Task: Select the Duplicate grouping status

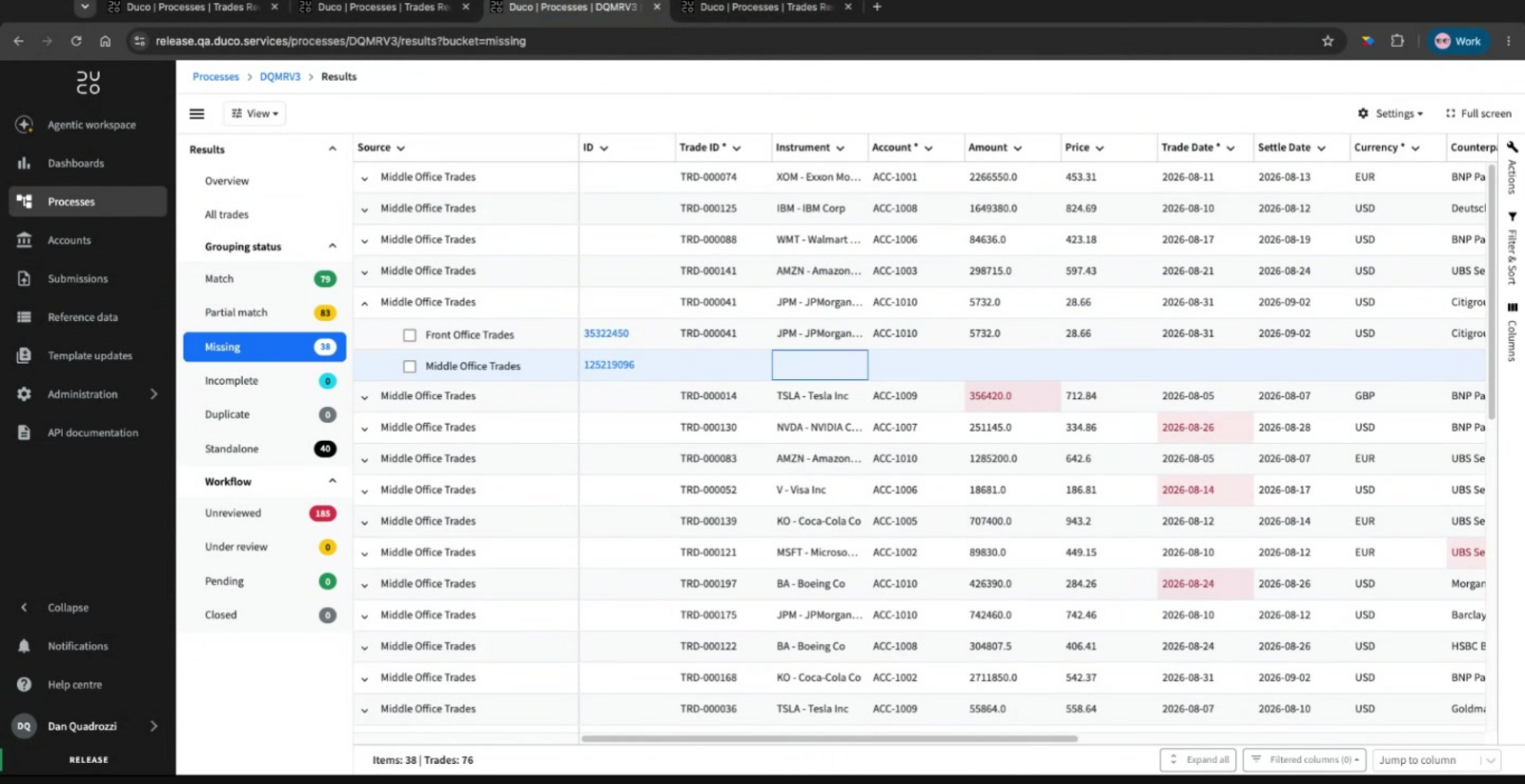Action: point(265,415)
